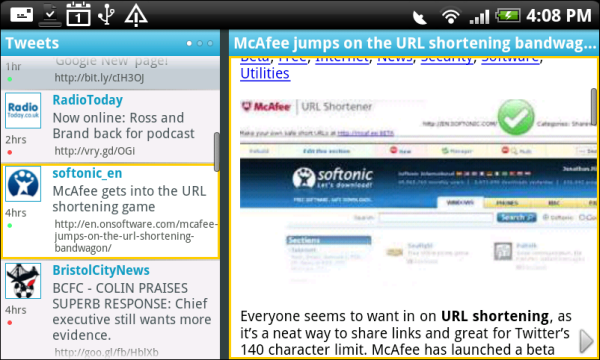Tap the USB connection status icon
This screenshot has height=360, width=600.
106,15
